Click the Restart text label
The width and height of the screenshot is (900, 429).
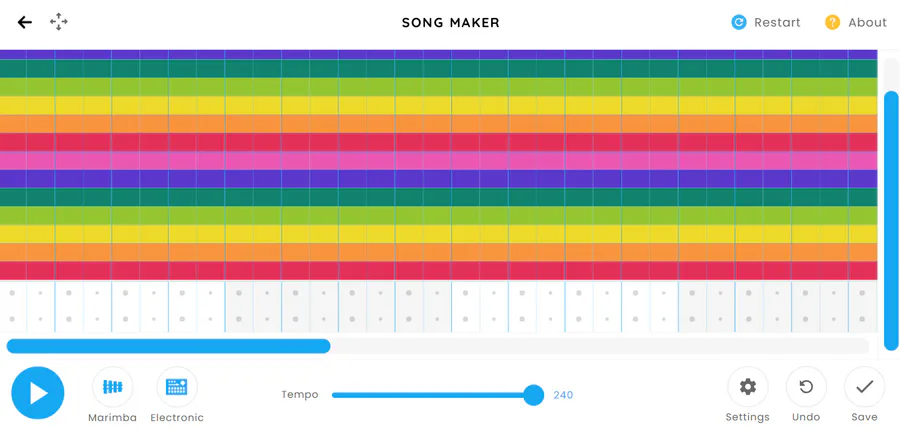tap(777, 22)
